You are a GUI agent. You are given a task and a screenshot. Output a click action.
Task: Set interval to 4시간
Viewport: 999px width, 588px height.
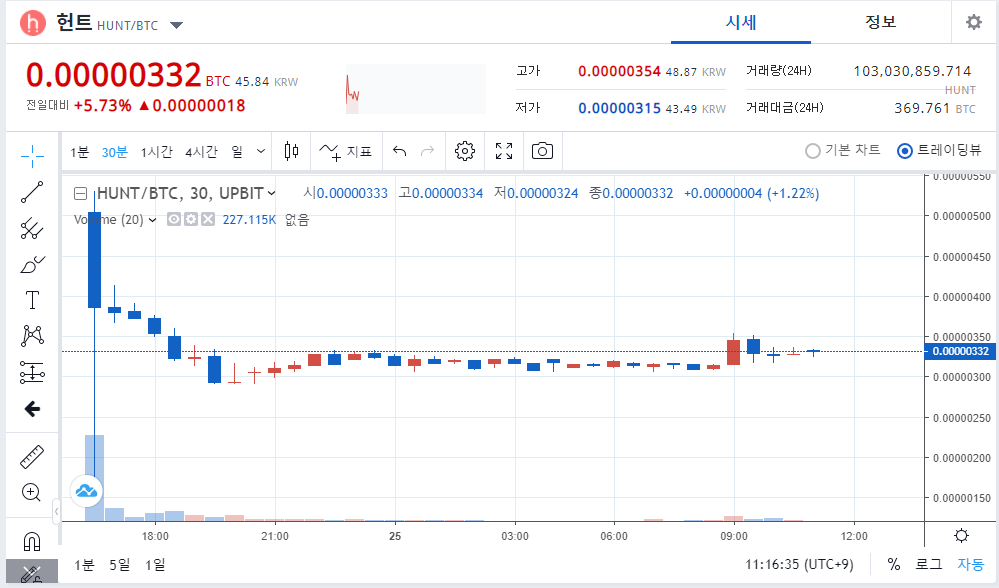201,152
